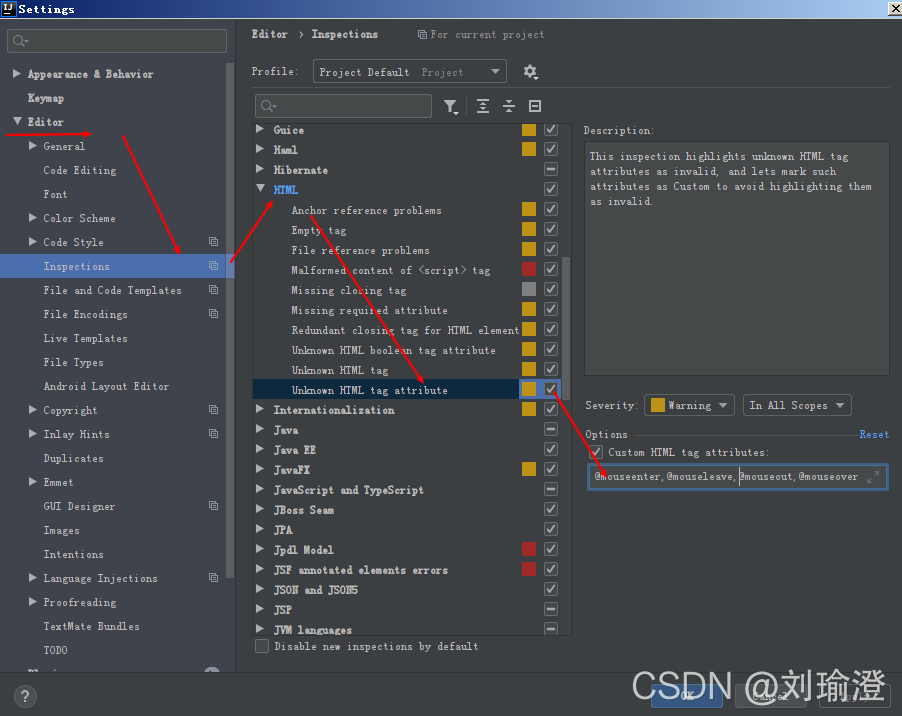902x716 pixels.
Task: Click the For current project icon
Action: click(x=422, y=35)
